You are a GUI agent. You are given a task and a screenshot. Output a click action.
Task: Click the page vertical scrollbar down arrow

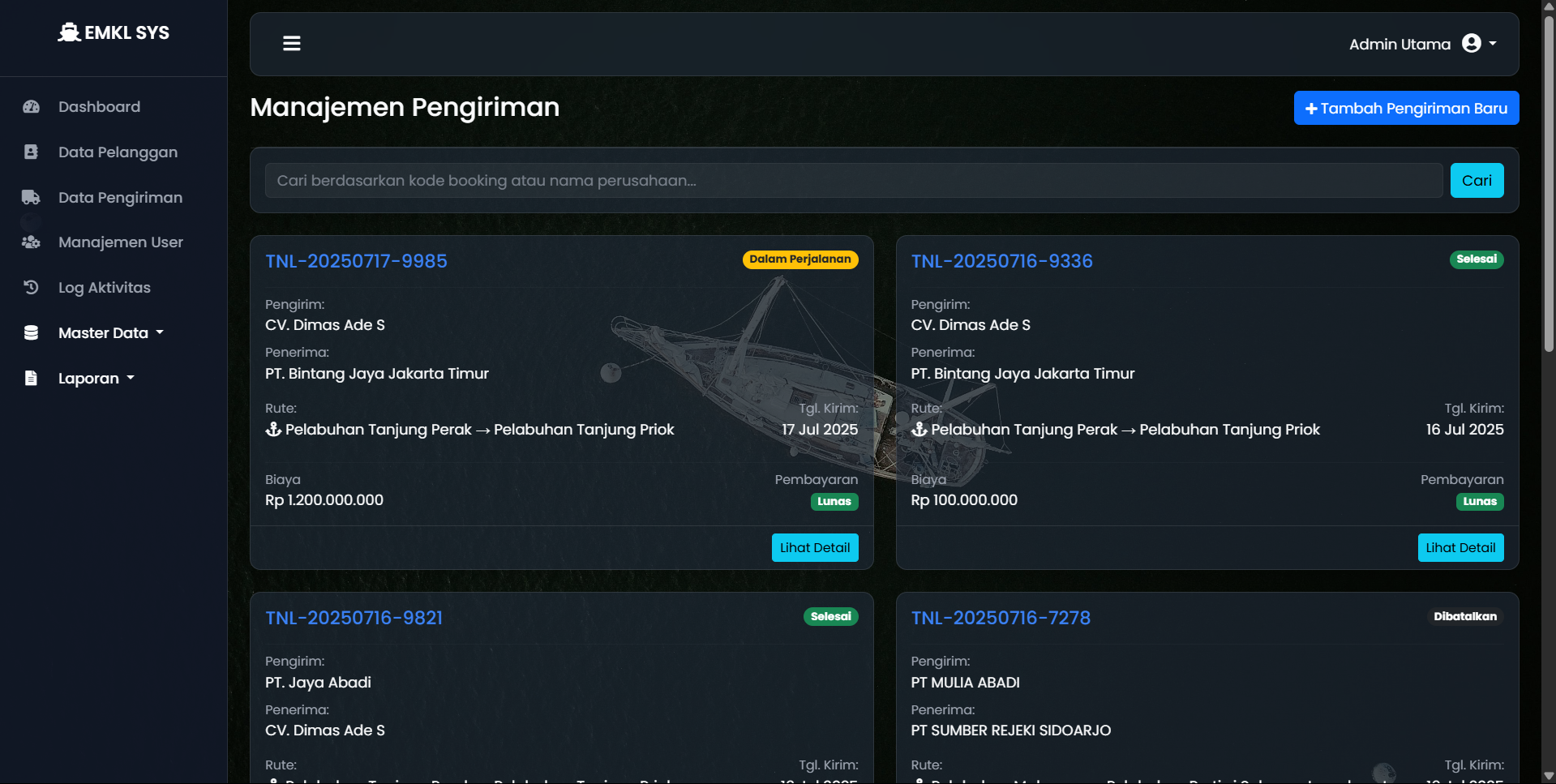coord(1549,776)
